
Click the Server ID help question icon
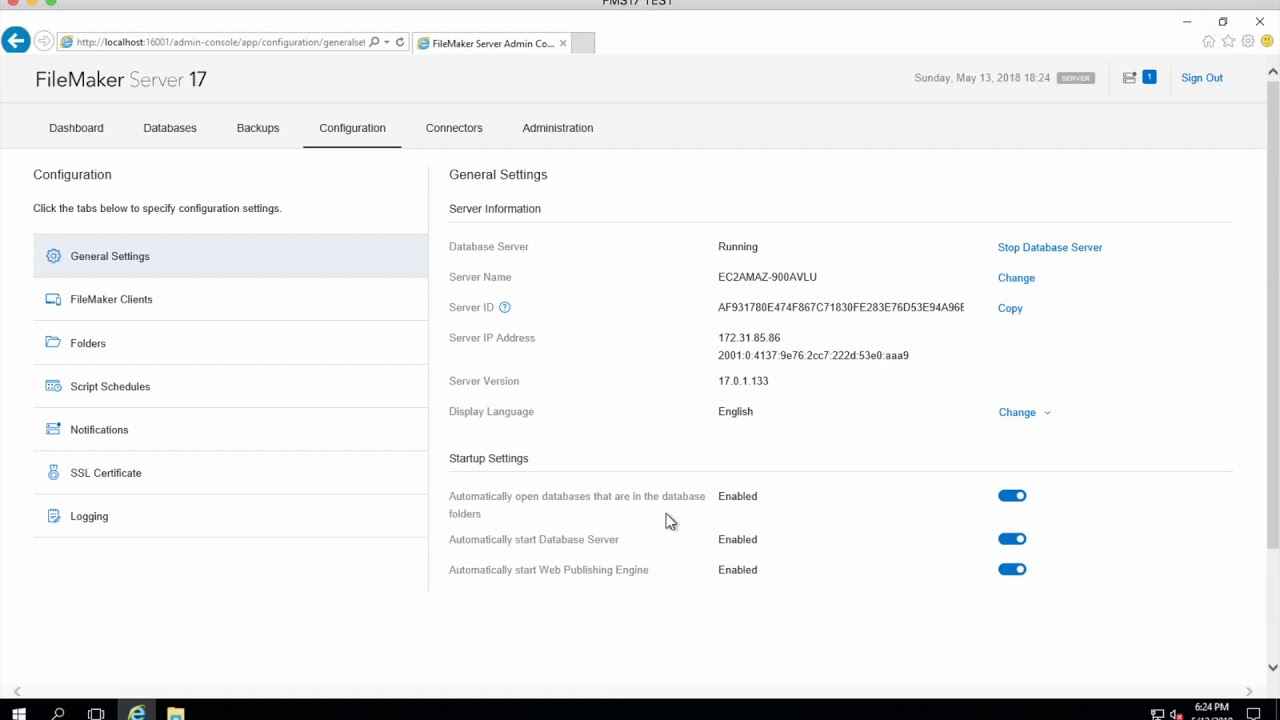coord(505,308)
